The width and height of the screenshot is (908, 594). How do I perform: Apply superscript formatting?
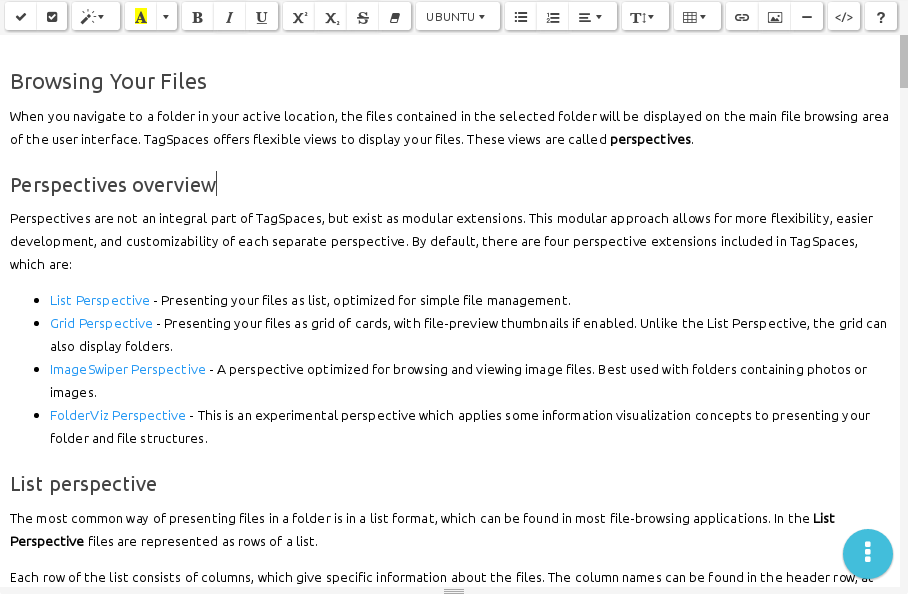[299, 17]
